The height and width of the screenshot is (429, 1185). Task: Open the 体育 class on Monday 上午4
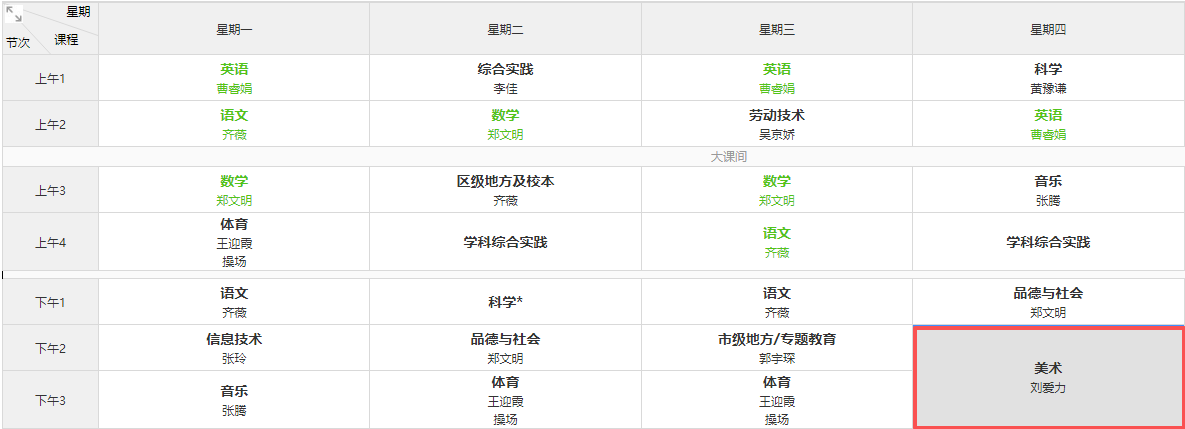pyautogui.click(x=234, y=242)
